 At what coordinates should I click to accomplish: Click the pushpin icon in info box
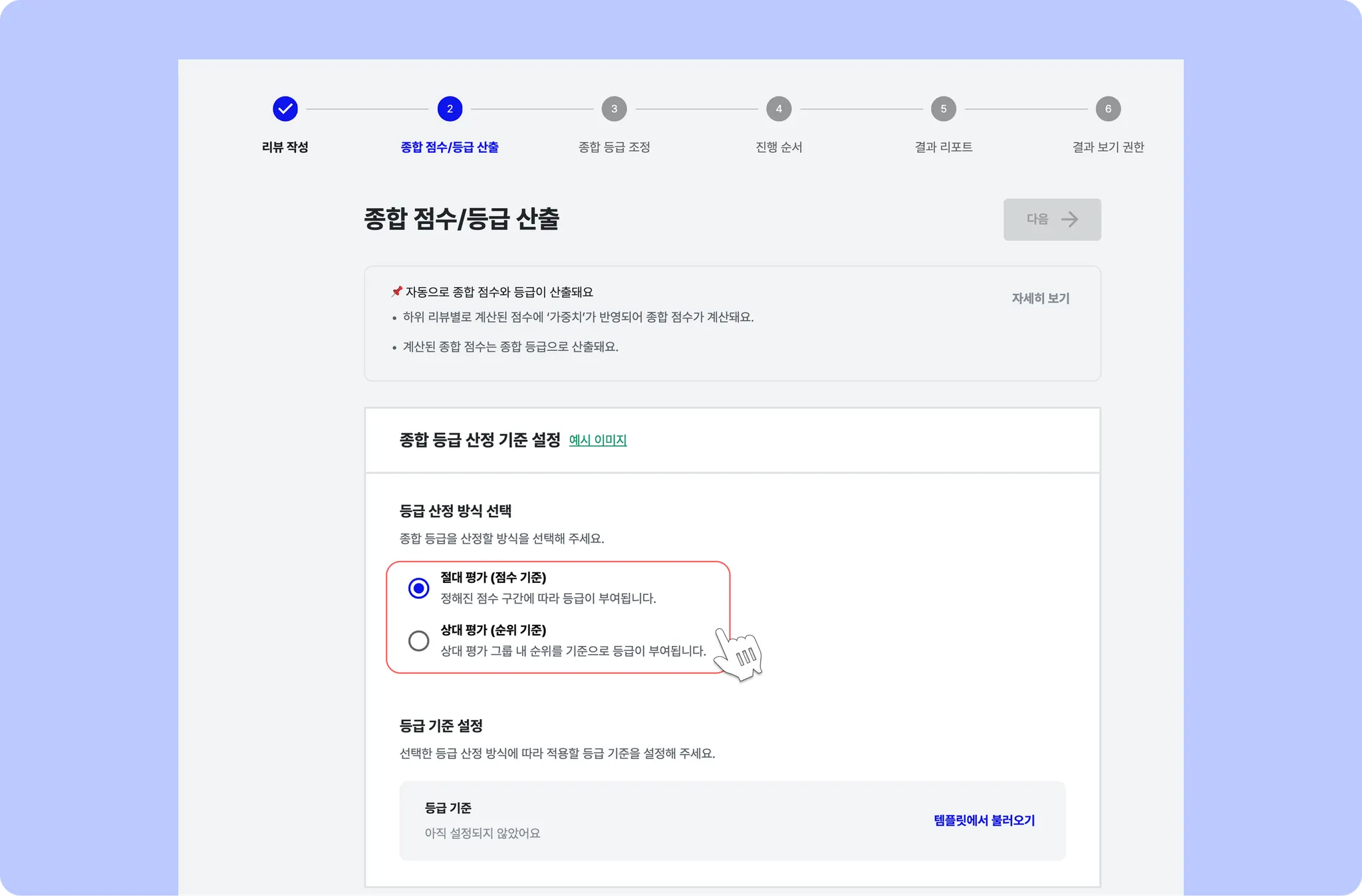point(397,291)
